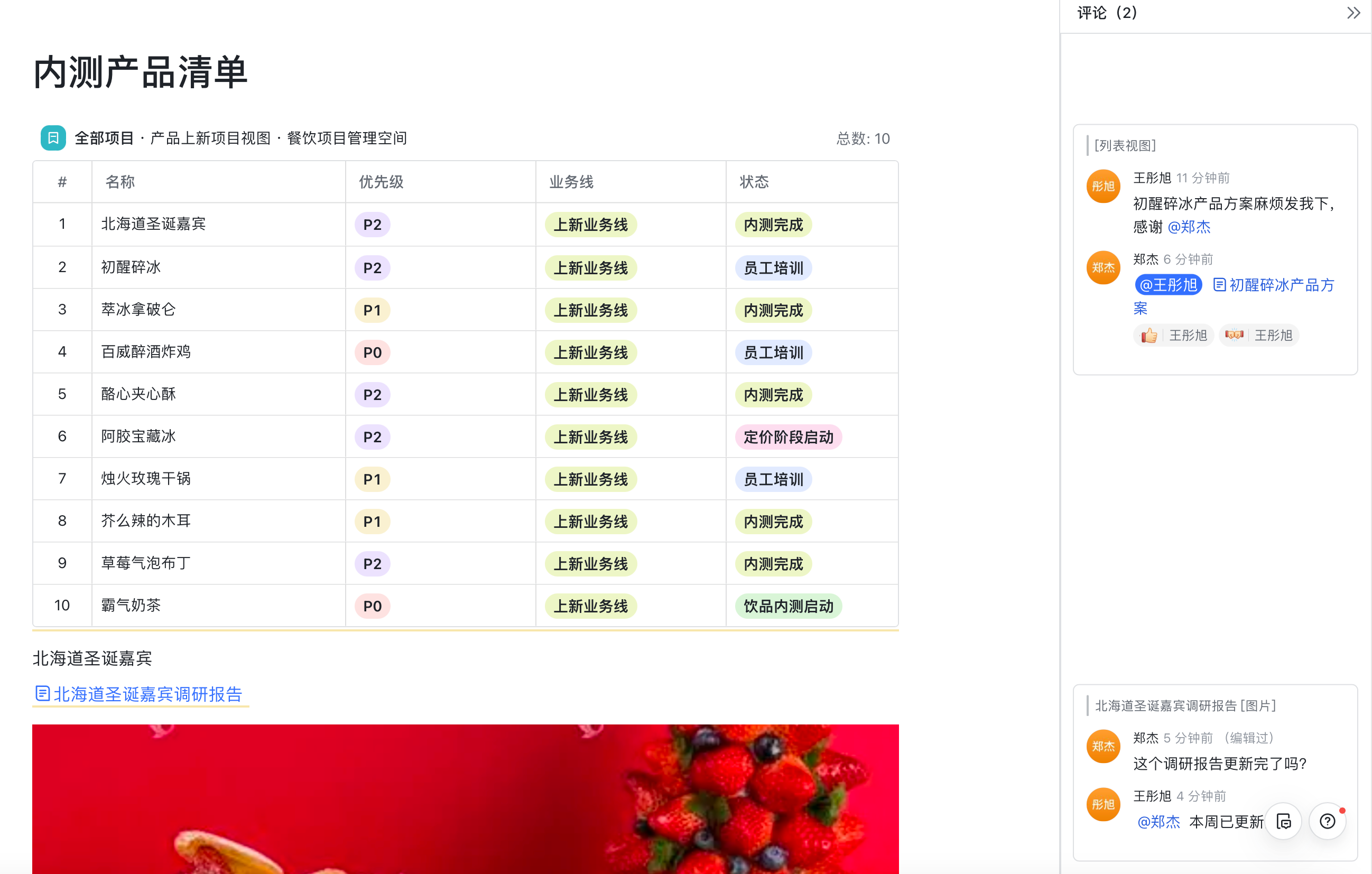Click the 内测完成 status of 草莓气泡布丁
1372x874 pixels.
coord(773,564)
